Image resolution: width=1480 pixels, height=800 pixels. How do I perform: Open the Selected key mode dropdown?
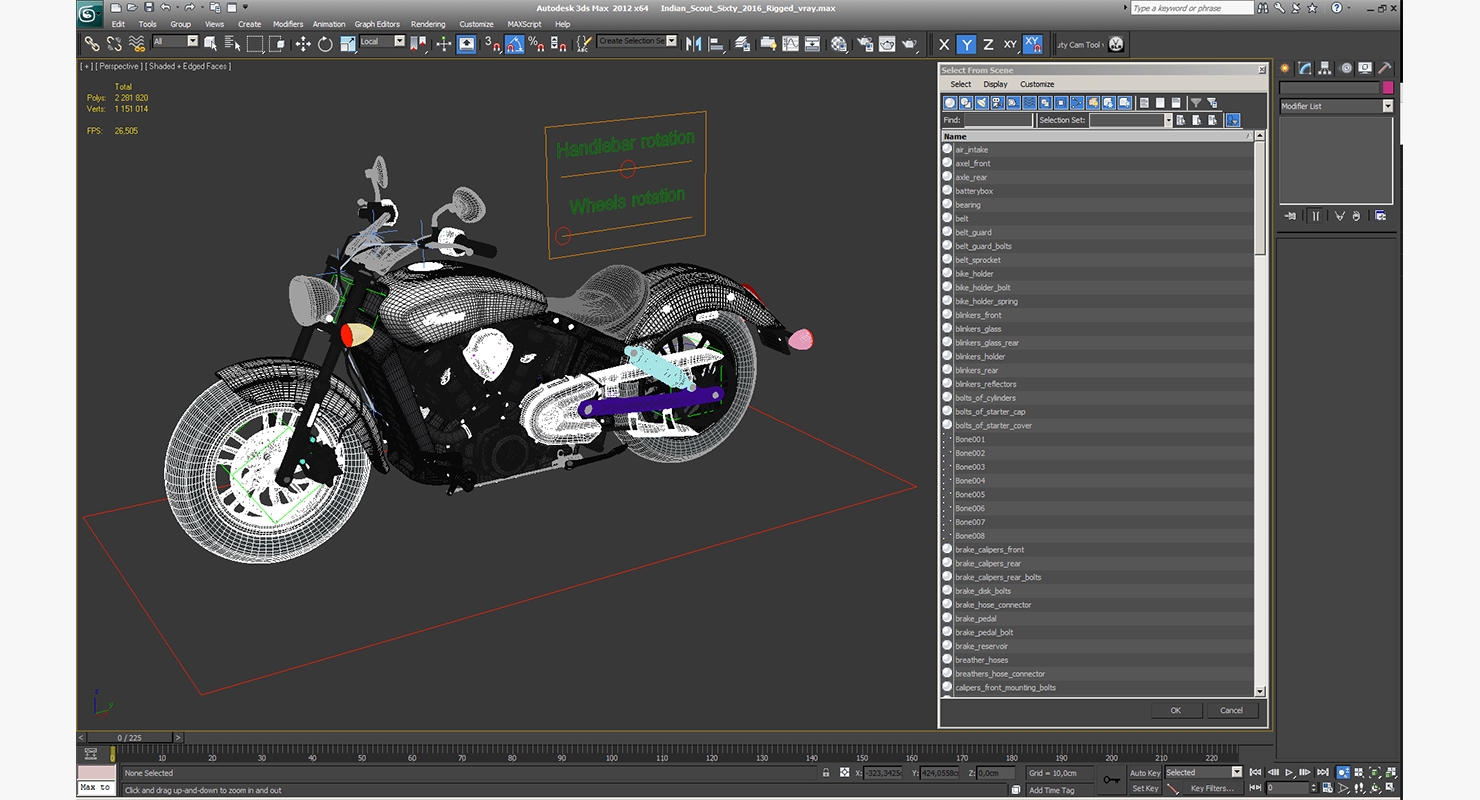pos(1203,772)
